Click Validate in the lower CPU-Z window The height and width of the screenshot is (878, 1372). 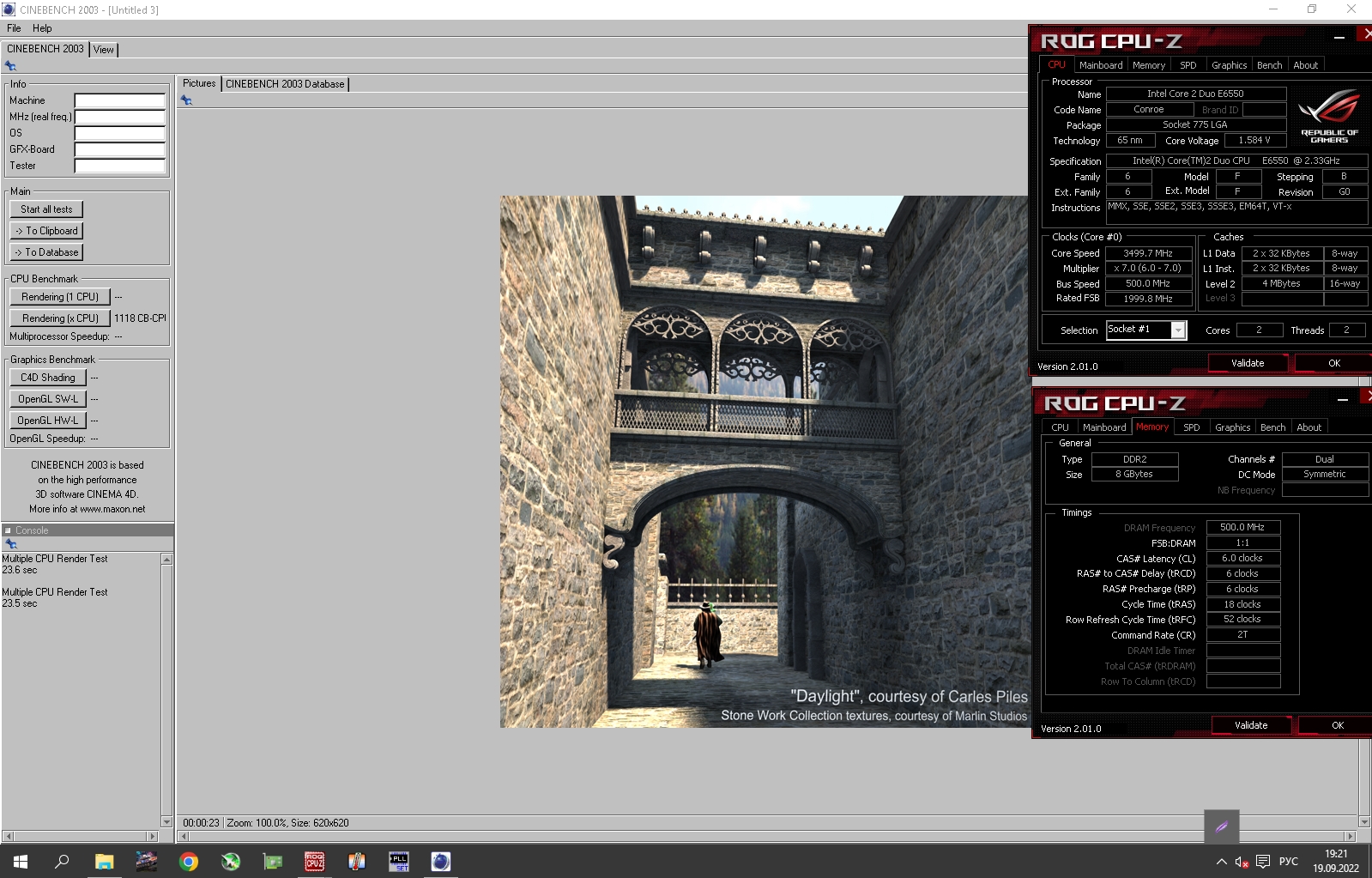[x=1251, y=725]
